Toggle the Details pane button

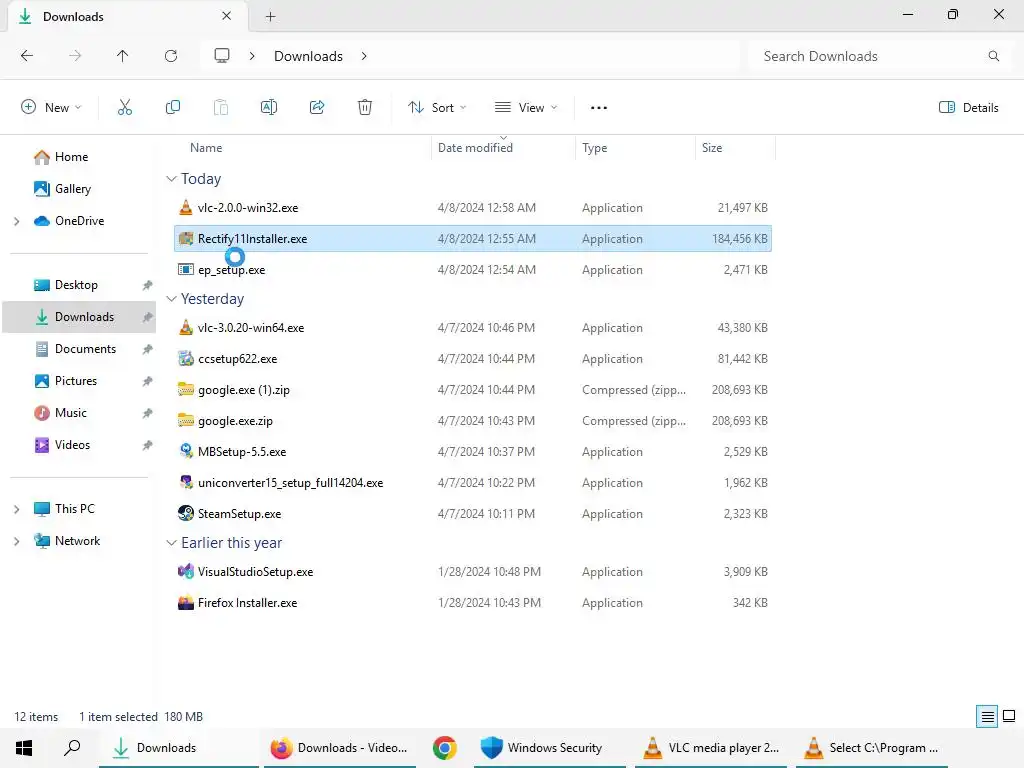click(968, 108)
